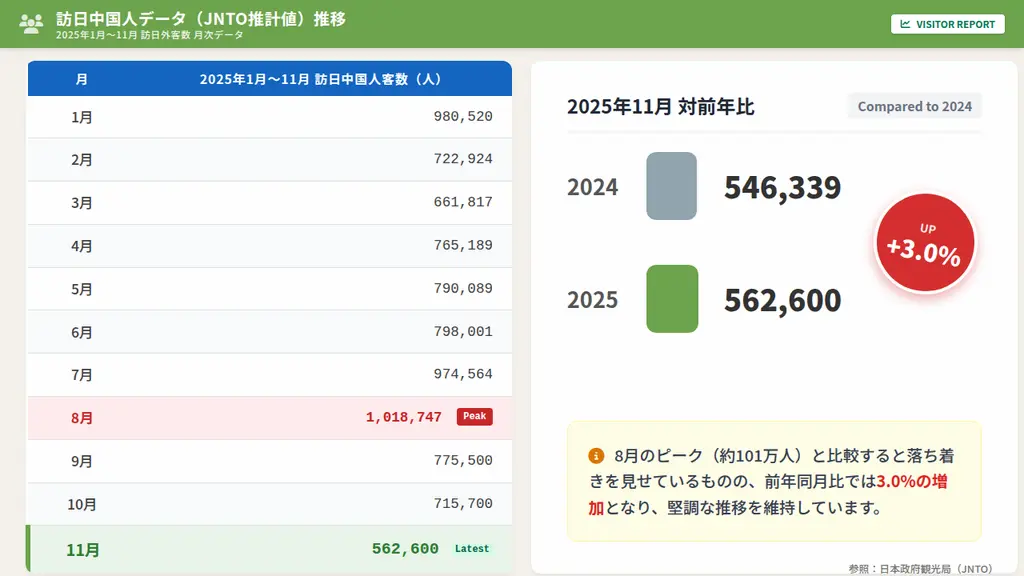Select the highlighted 8月 peak row
The width and height of the screenshot is (1024, 576).
[x=269, y=416]
